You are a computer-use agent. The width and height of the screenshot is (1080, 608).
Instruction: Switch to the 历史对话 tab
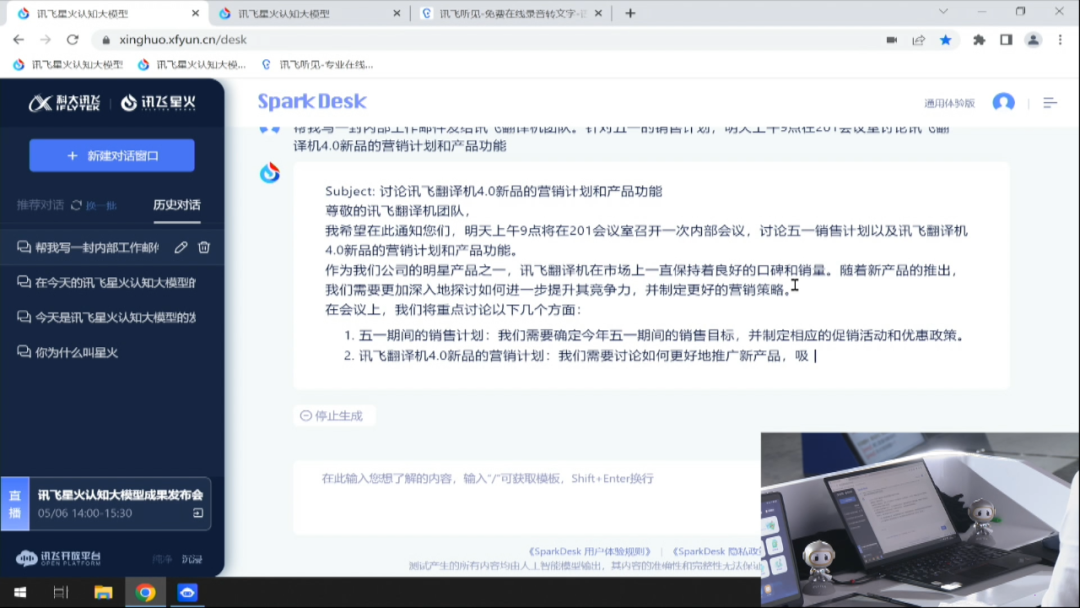coord(176,205)
